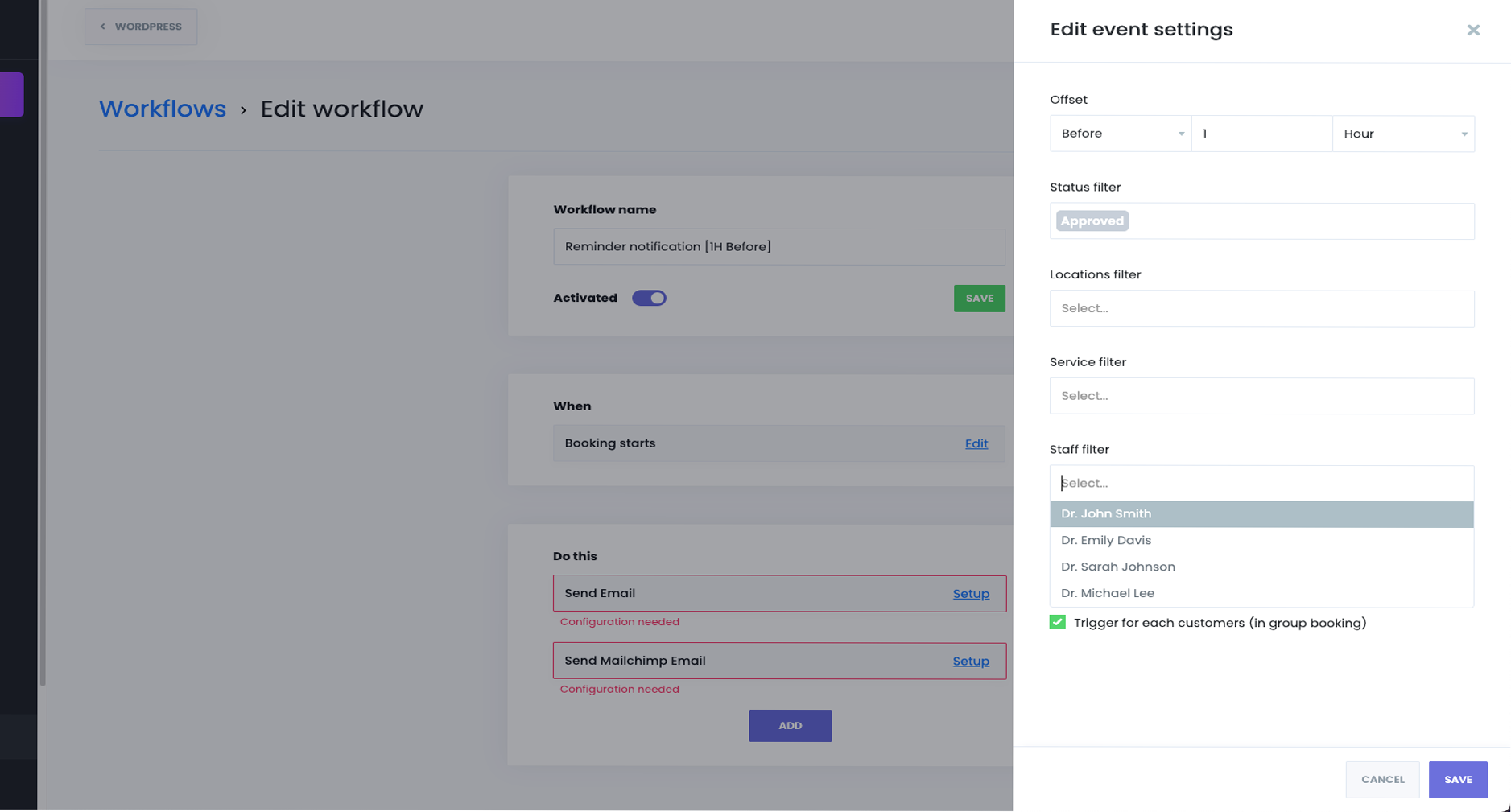Image resolution: width=1511 pixels, height=812 pixels.
Task: Cancel the event settings changes
Action: coord(1381,779)
